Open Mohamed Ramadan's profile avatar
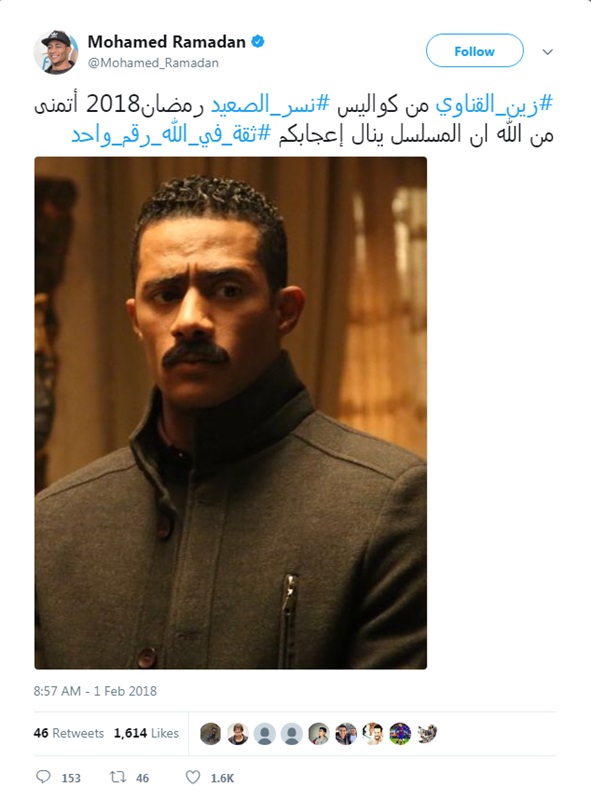Viewport: 591px width, 800px height. 56,52
